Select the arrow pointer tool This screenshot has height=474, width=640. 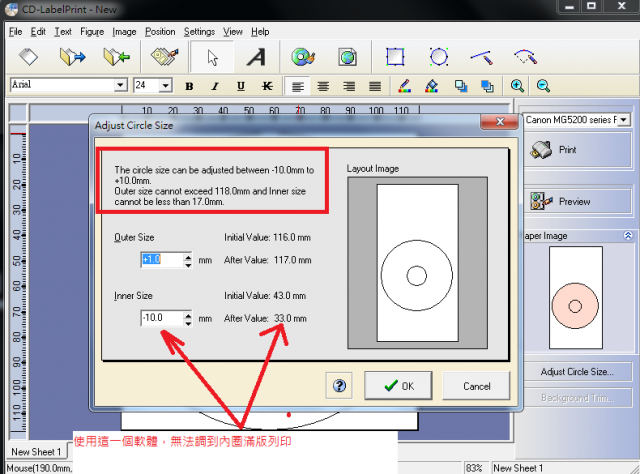[x=212, y=57]
